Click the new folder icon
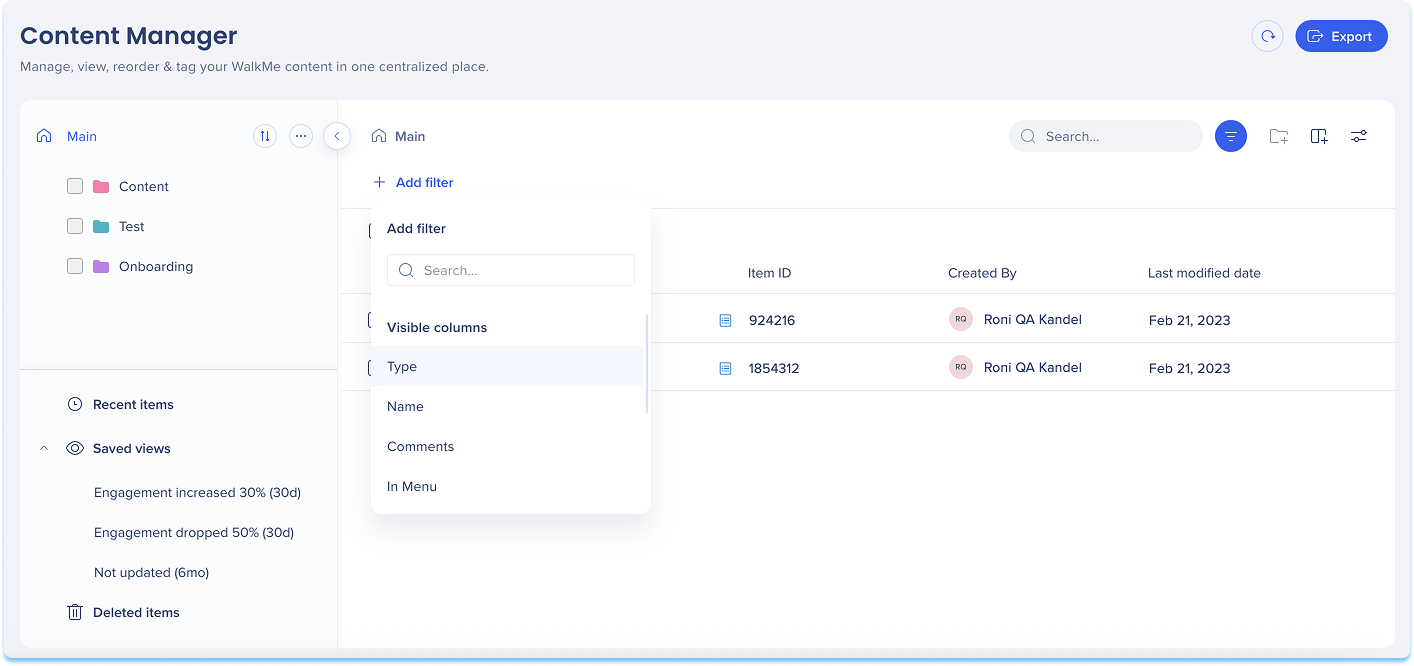The width and height of the screenshot is (1414, 666). coord(1279,136)
